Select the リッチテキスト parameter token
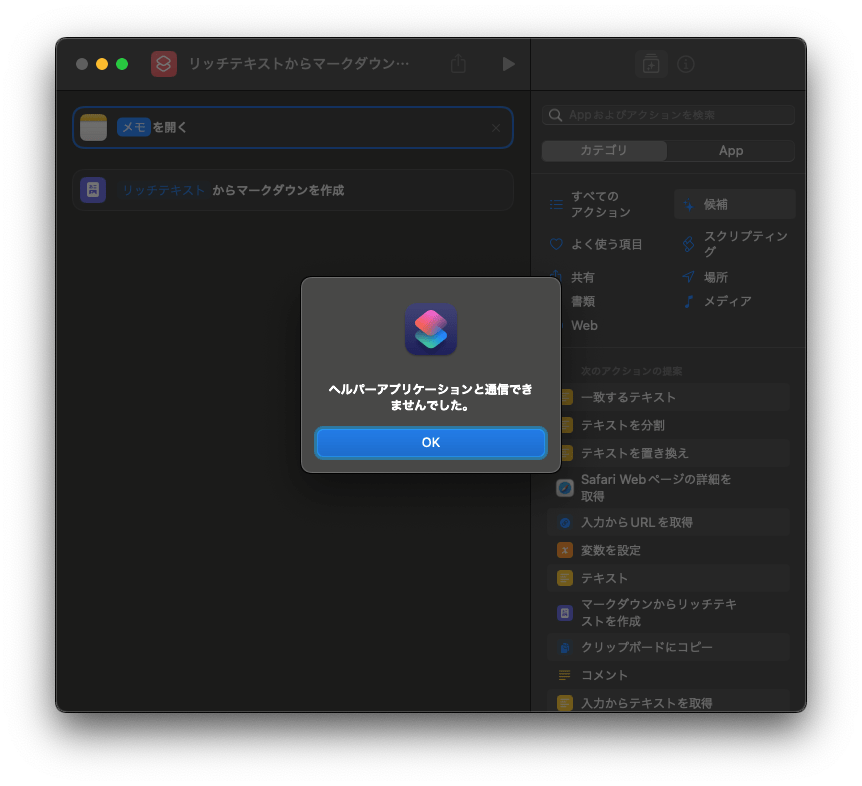Image resolution: width=862 pixels, height=786 pixels. (163, 190)
